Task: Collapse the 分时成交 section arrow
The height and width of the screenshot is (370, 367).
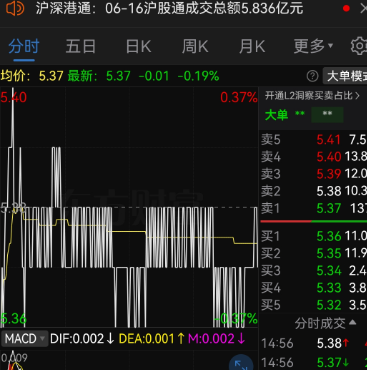Action: click(x=352, y=323)
